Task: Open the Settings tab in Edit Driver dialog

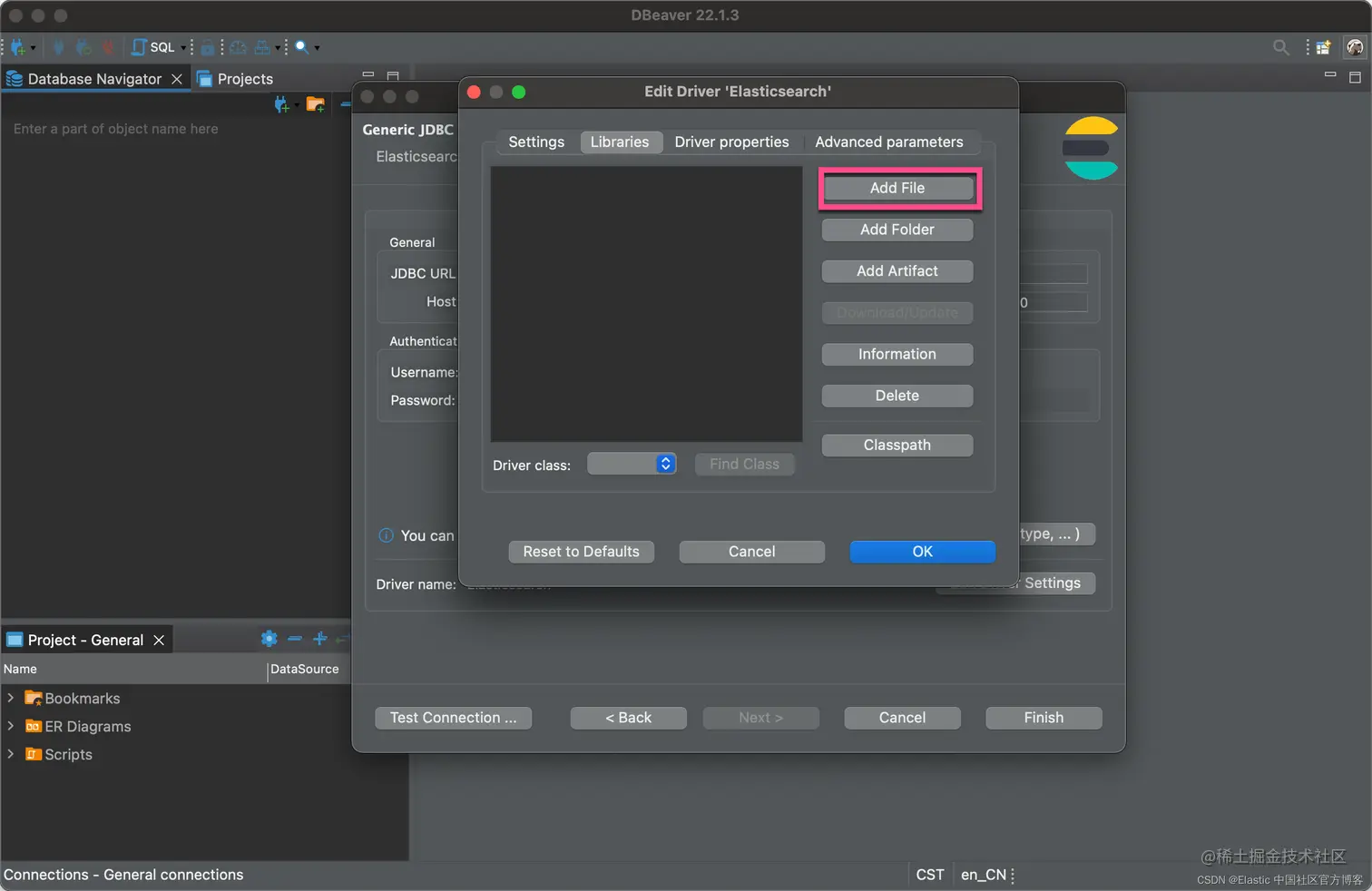Action: pyautogui.click(x=536, y=142)
